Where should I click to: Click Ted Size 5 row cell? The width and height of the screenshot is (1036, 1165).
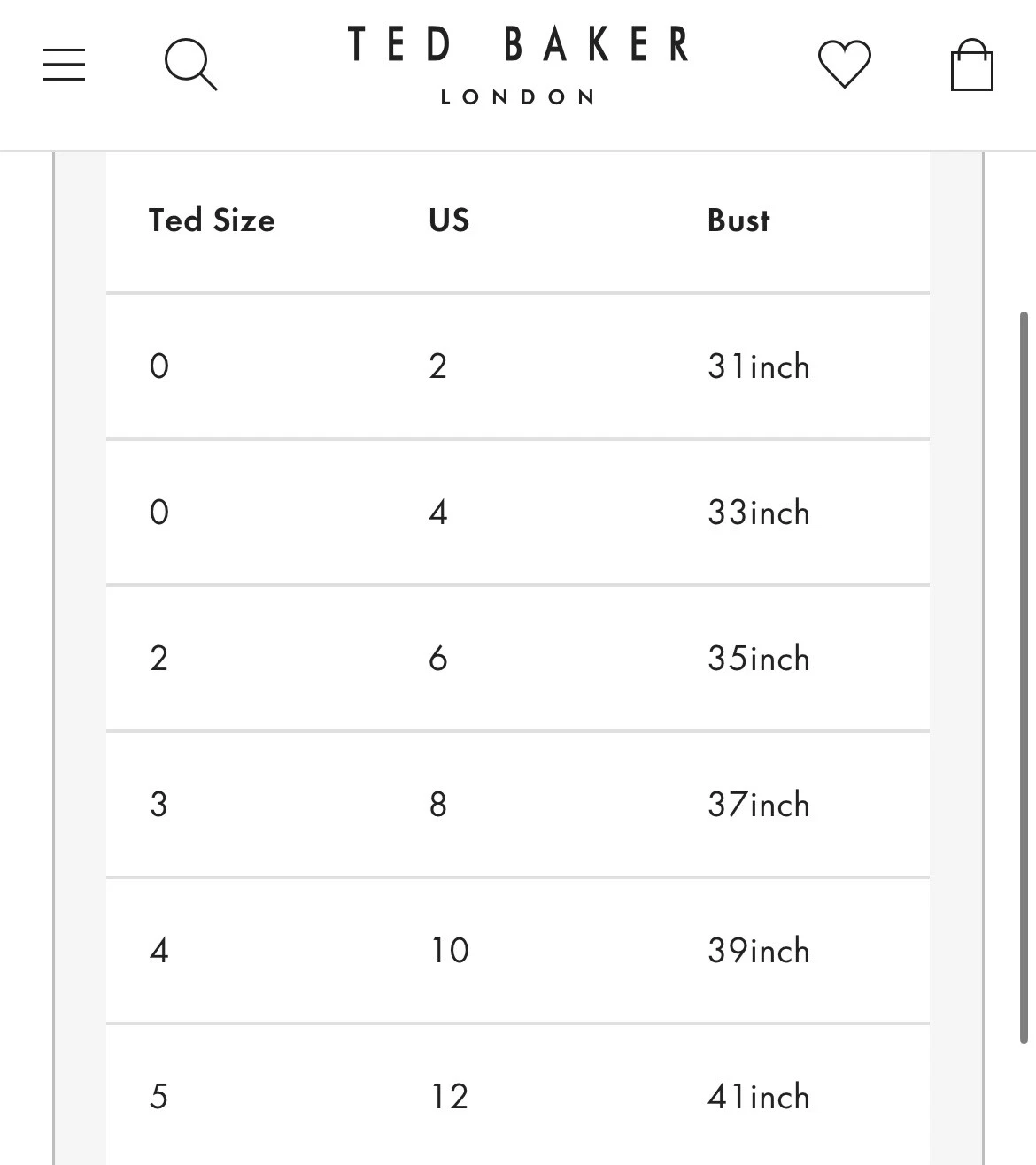[x=158, y=1097]
